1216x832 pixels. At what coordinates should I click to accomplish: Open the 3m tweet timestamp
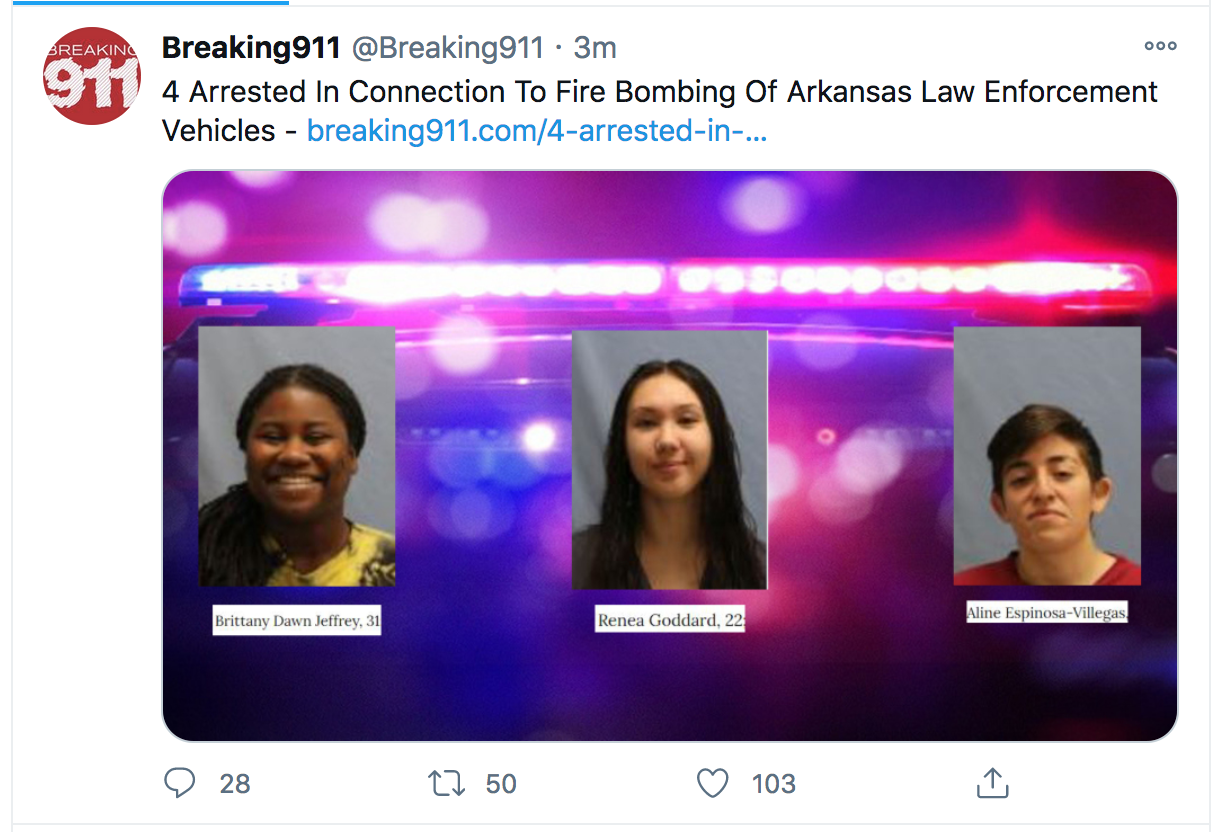point(595,47)
